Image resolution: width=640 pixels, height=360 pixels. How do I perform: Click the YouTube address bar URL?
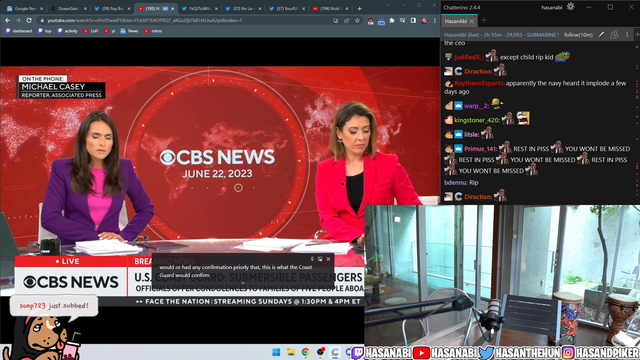click(x=144, y=20)
